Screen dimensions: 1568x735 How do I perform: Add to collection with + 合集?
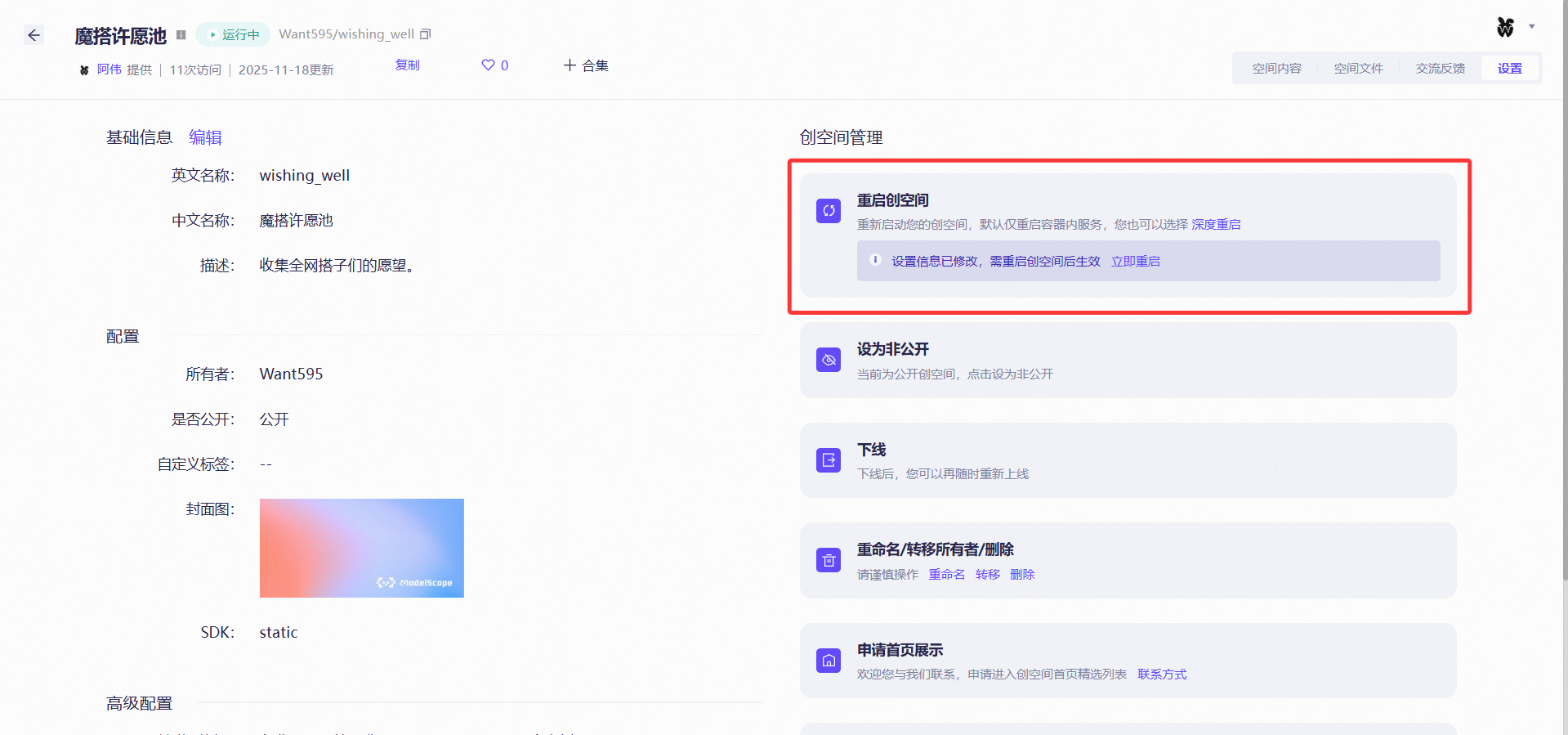pos(586,65)
